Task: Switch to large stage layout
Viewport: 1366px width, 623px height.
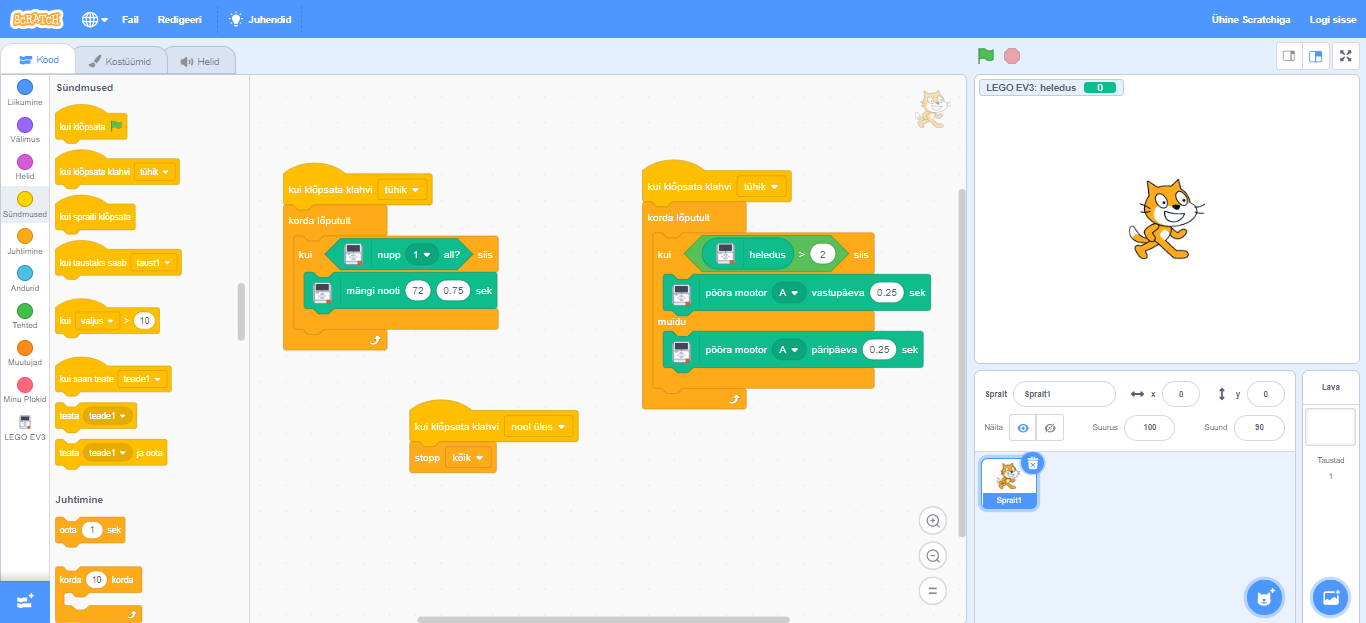Action: [1316, 56]
